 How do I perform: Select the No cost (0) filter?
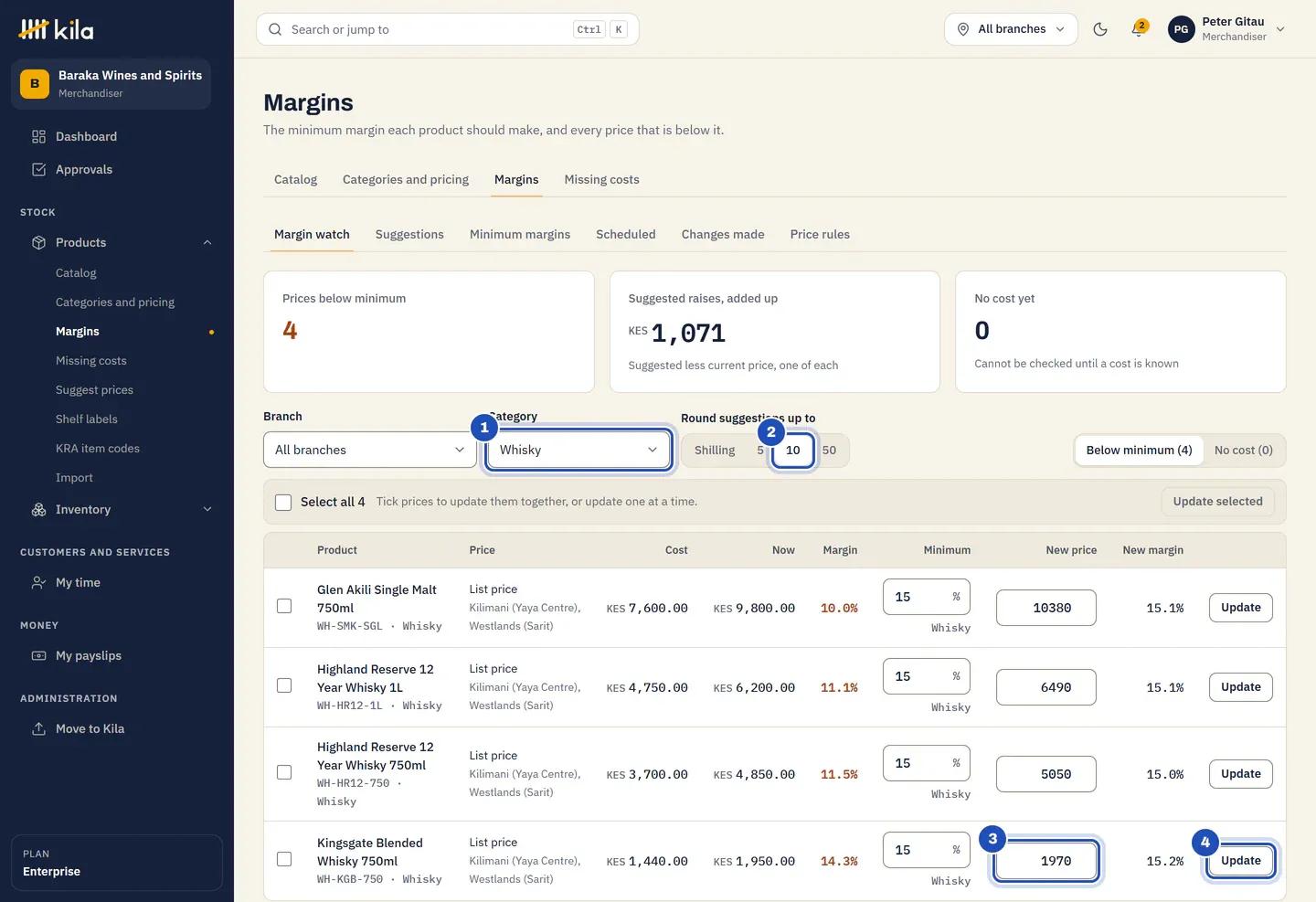point(1243,450)
